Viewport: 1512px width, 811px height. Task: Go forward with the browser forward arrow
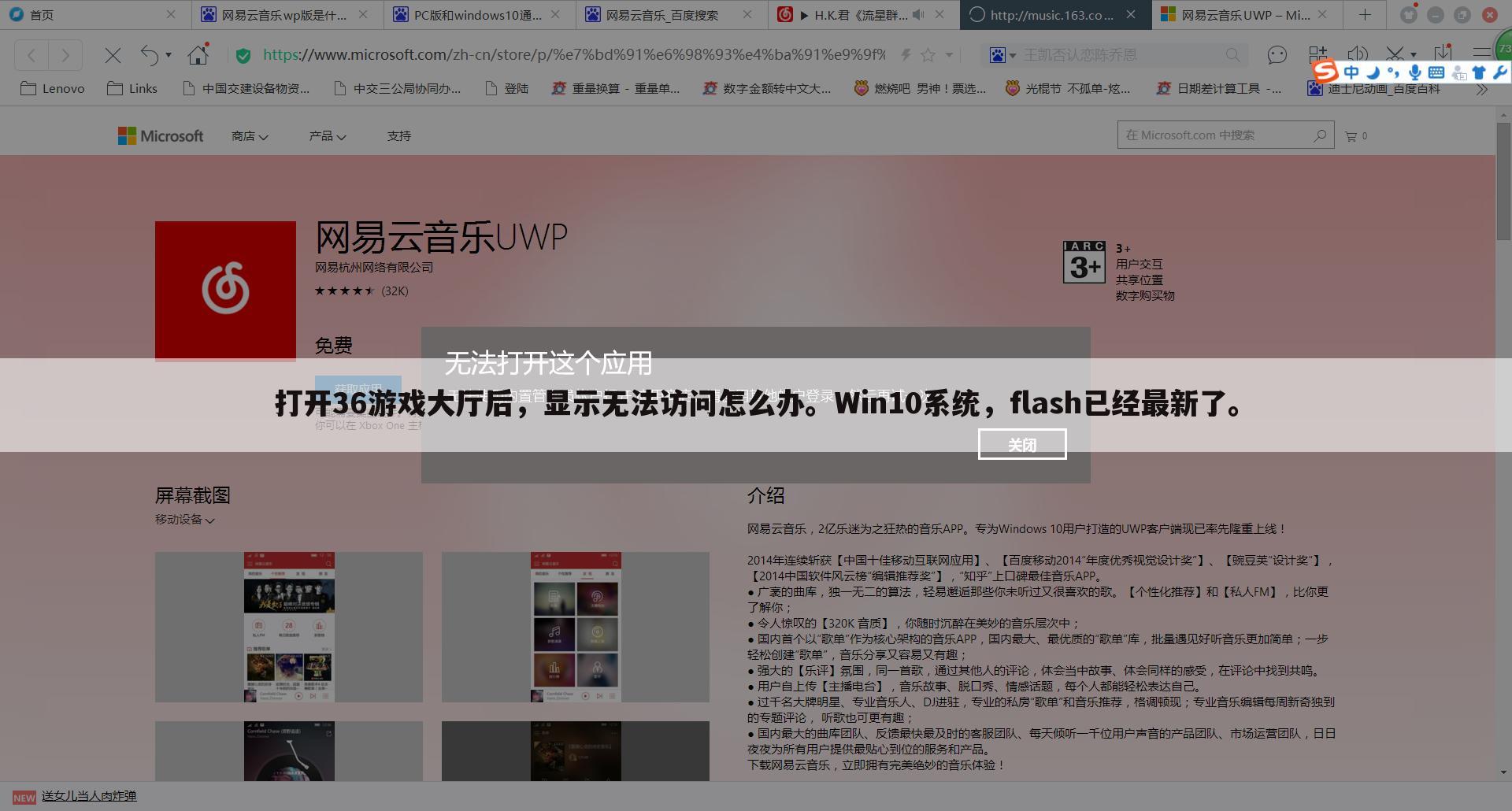(x=65, y=55)
